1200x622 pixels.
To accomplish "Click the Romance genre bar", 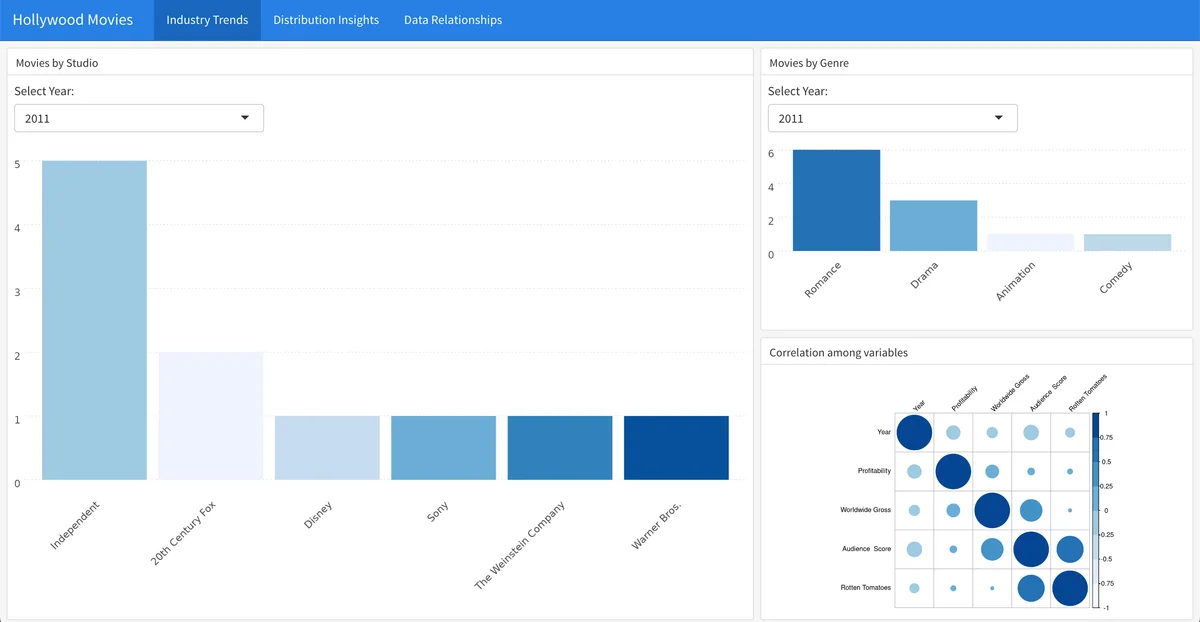I will [x=836, y=201].
